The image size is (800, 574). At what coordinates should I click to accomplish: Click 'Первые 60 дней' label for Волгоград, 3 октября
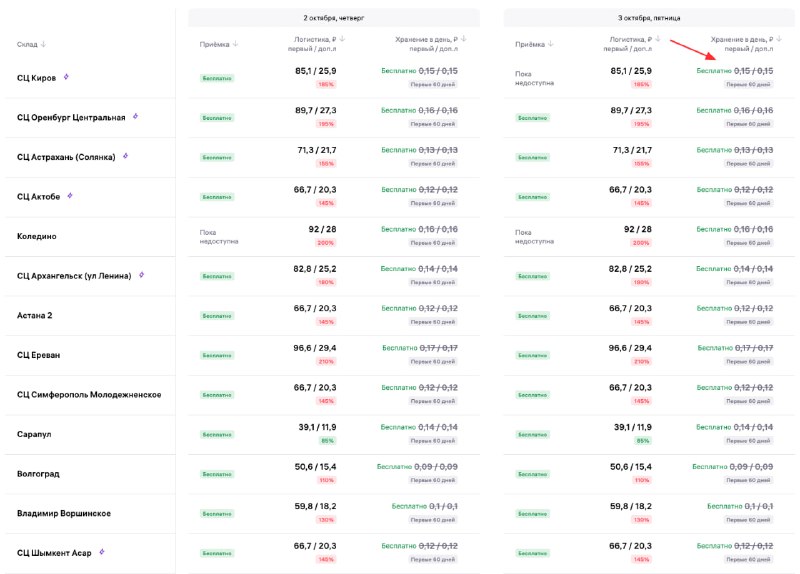click(748, 480)
